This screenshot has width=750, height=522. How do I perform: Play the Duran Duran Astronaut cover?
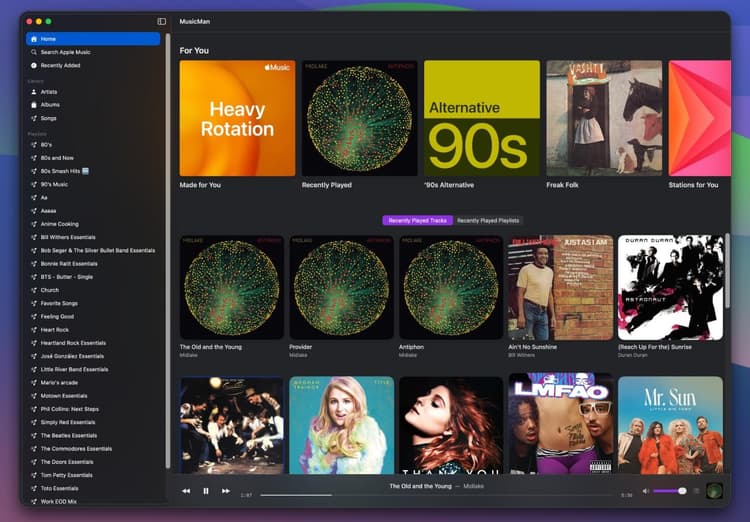tap(671, 288)
